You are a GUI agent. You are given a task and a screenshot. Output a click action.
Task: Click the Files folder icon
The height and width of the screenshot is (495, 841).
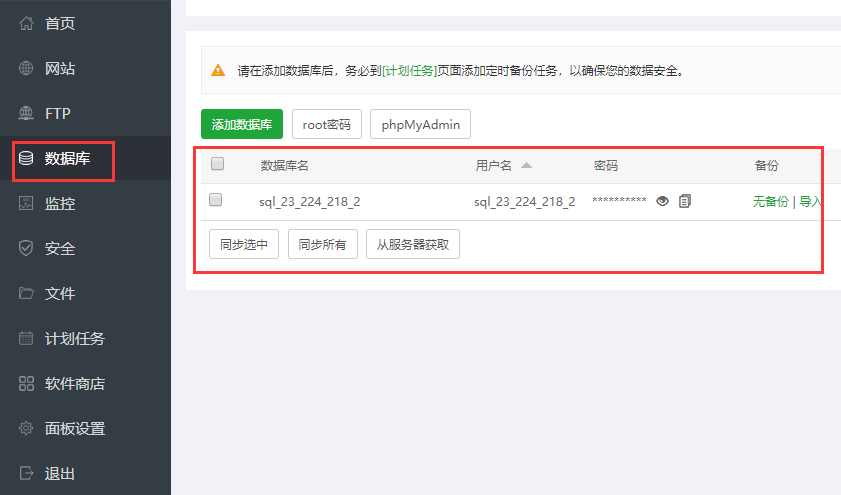point(26,294)
